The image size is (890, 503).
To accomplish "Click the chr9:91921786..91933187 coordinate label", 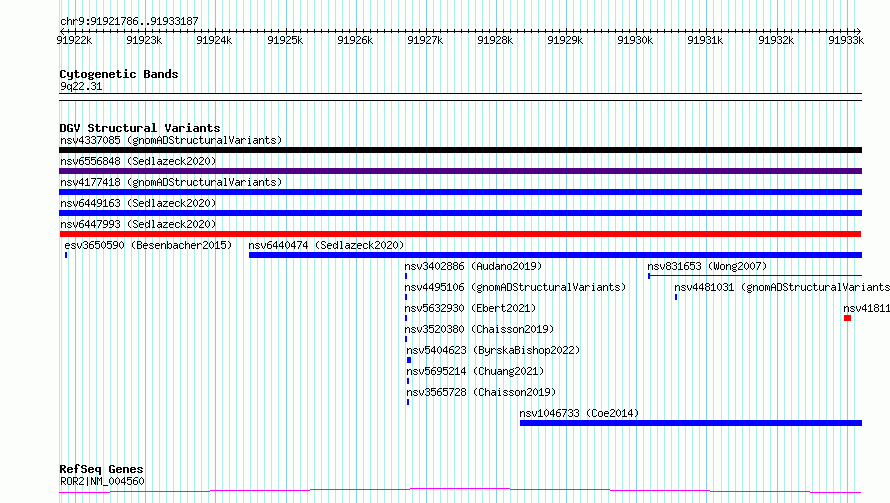I will [129, 22].
